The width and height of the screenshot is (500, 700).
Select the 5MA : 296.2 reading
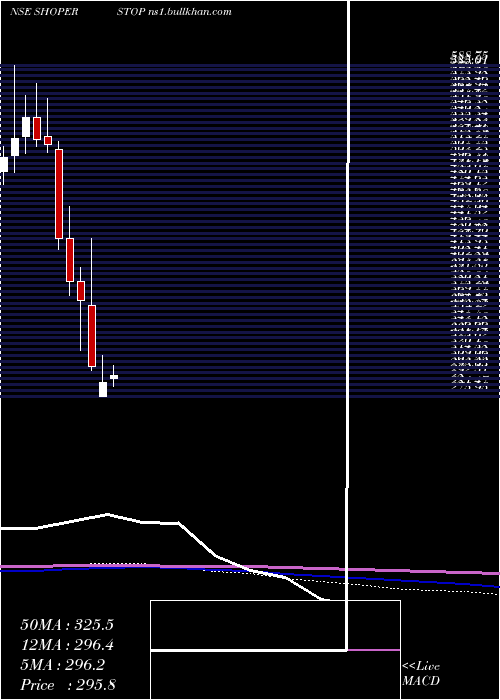(x=62, y=665)
